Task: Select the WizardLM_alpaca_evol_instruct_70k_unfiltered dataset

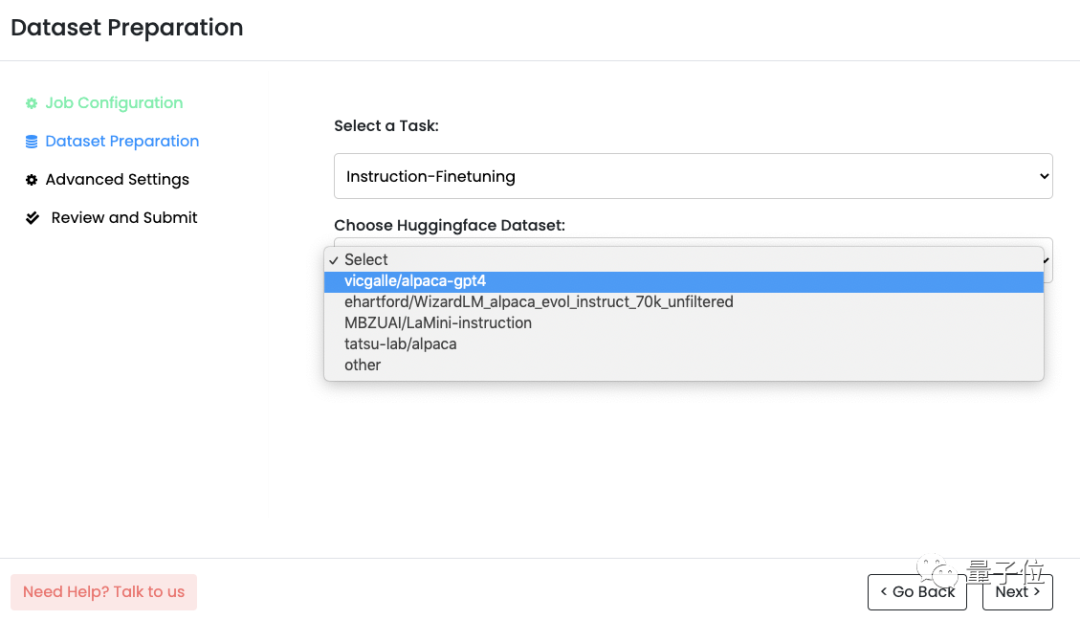Action: [x=538, y=302]
